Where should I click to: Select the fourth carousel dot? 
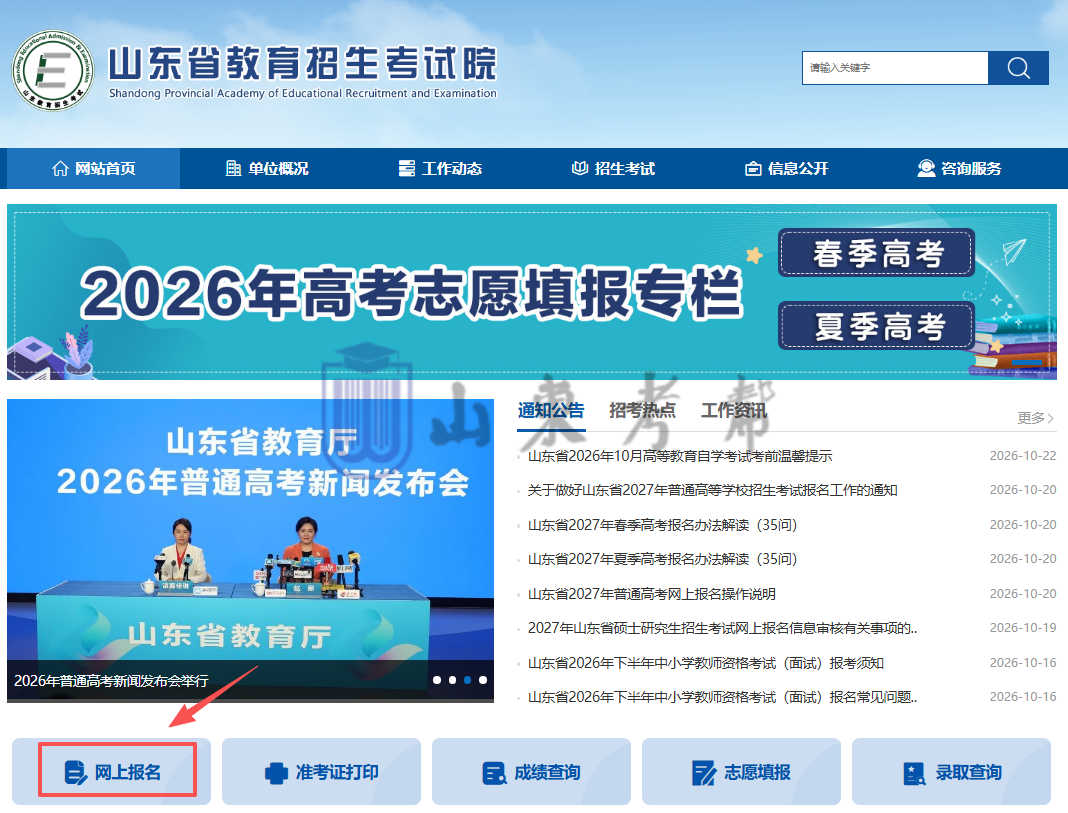coord(483,680)
